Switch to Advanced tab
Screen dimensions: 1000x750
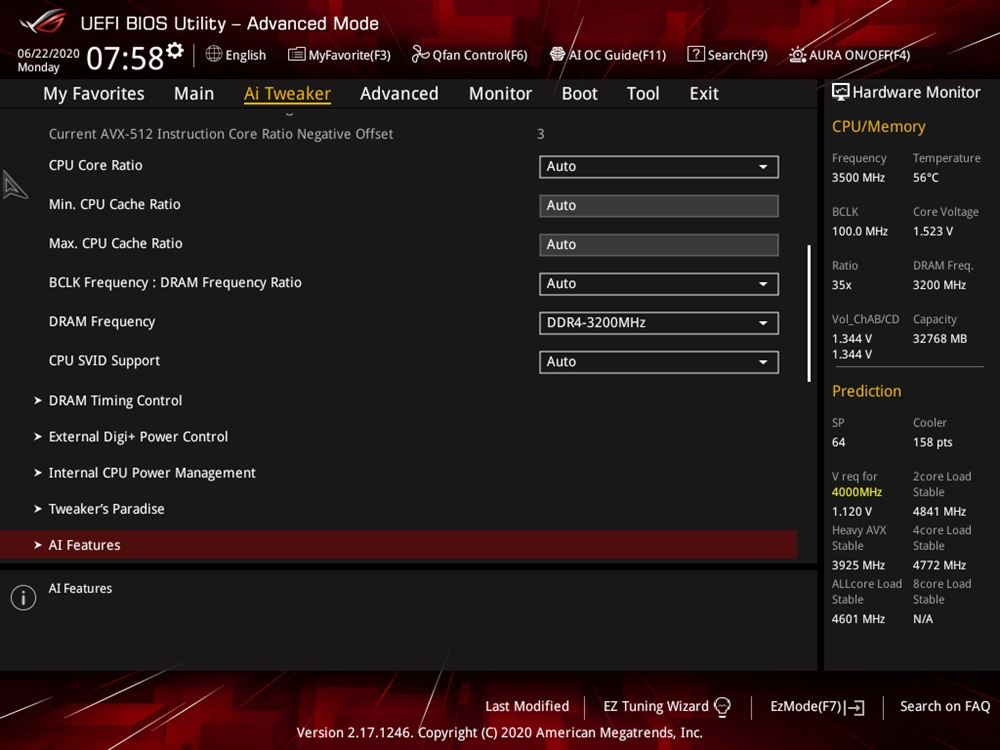(x=399, y=94)
